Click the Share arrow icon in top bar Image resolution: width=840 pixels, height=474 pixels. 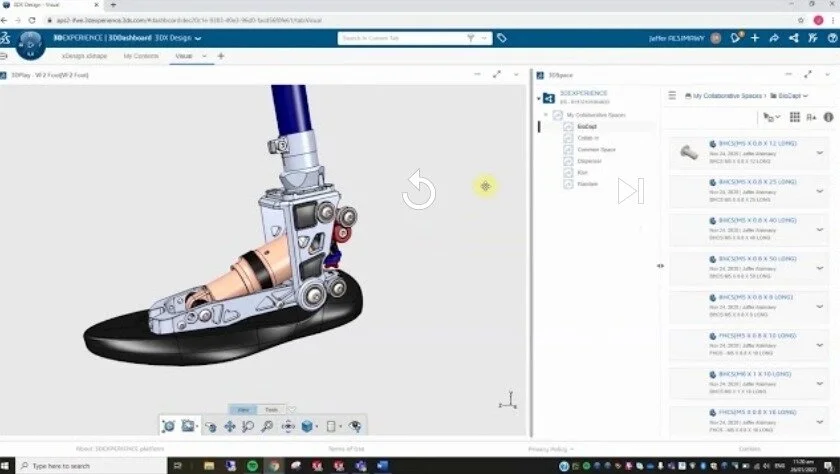(x=774, y=37)
